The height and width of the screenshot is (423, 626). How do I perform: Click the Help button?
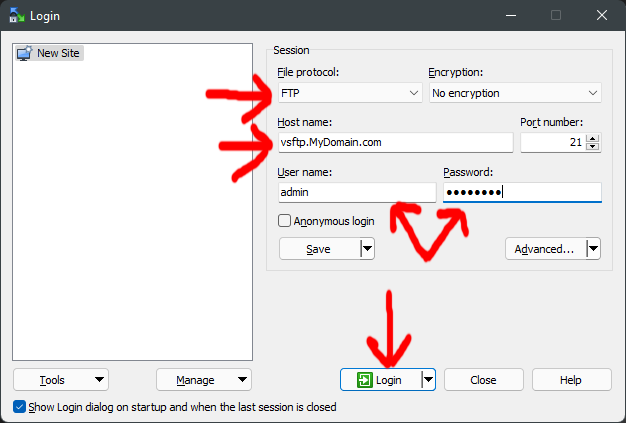(x=571, y=380)
